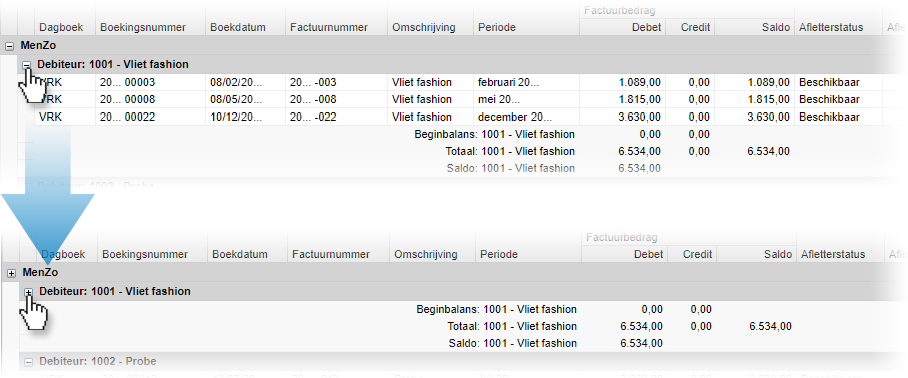Expand the MenZo group in lower grid
This screenshot has width=908, height=378.
tap(11, 273)
